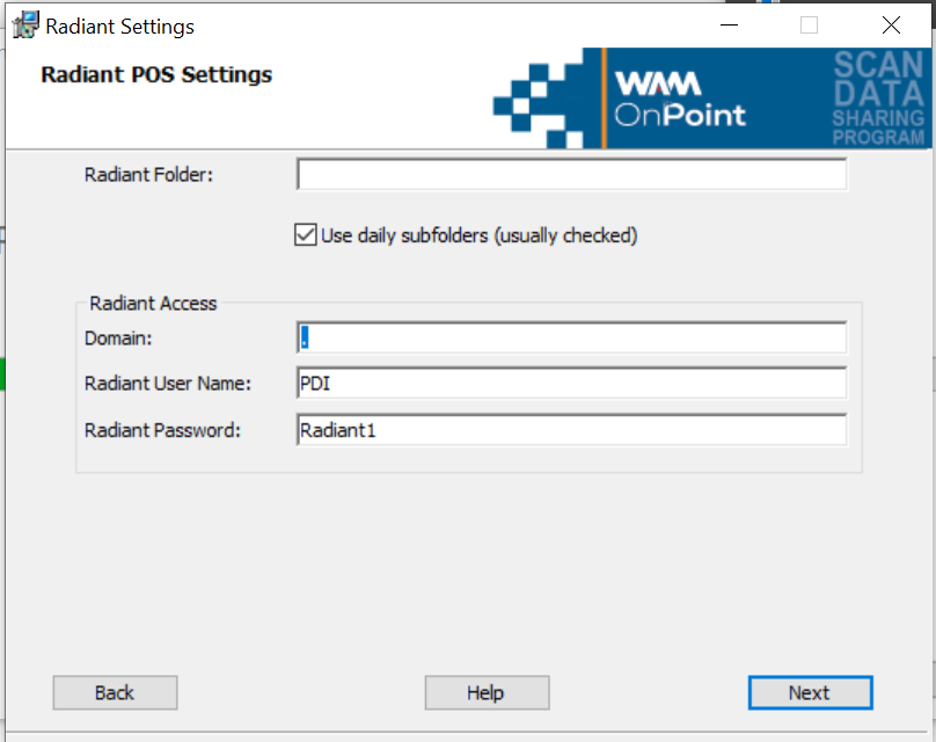Click the Radiant Settings title bar text
Image resolution: width=936 pixels, height=742 pixels.
(120, 26)
